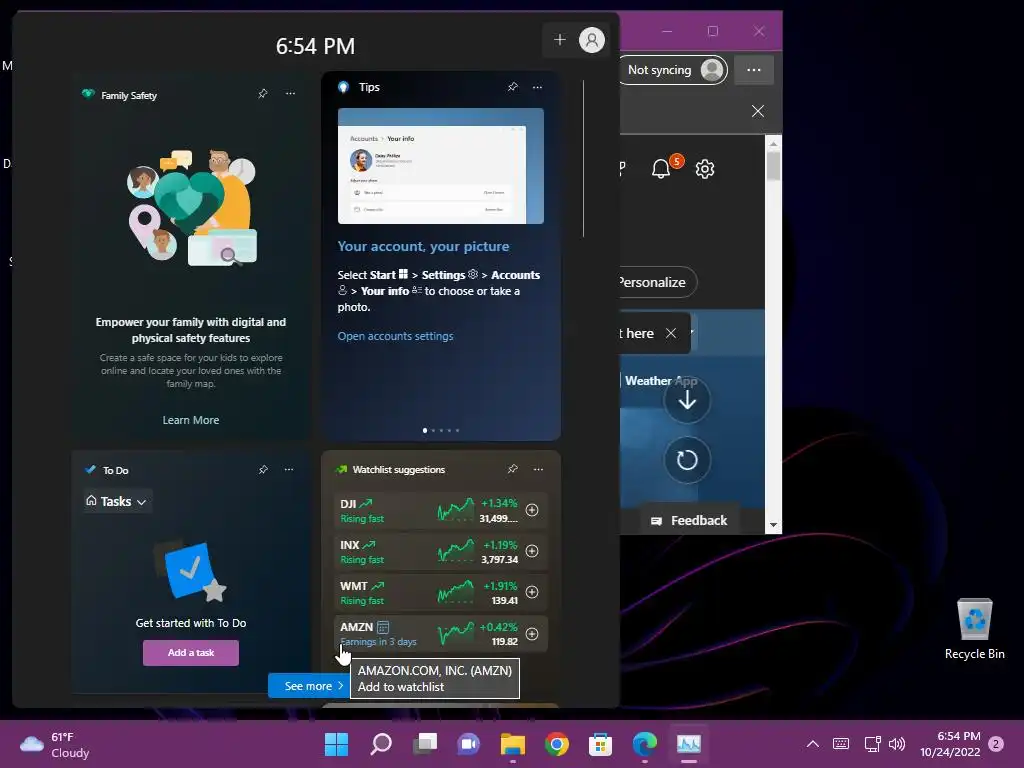1024x768 pixels.
Task: Select the second Tips carousel dot
Action: tap(433, 430)
